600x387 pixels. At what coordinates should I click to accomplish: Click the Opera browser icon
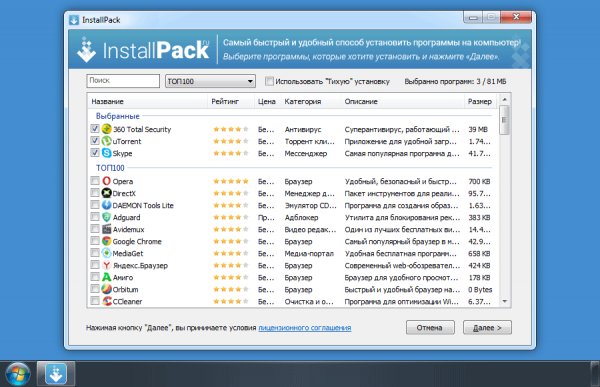106,181
